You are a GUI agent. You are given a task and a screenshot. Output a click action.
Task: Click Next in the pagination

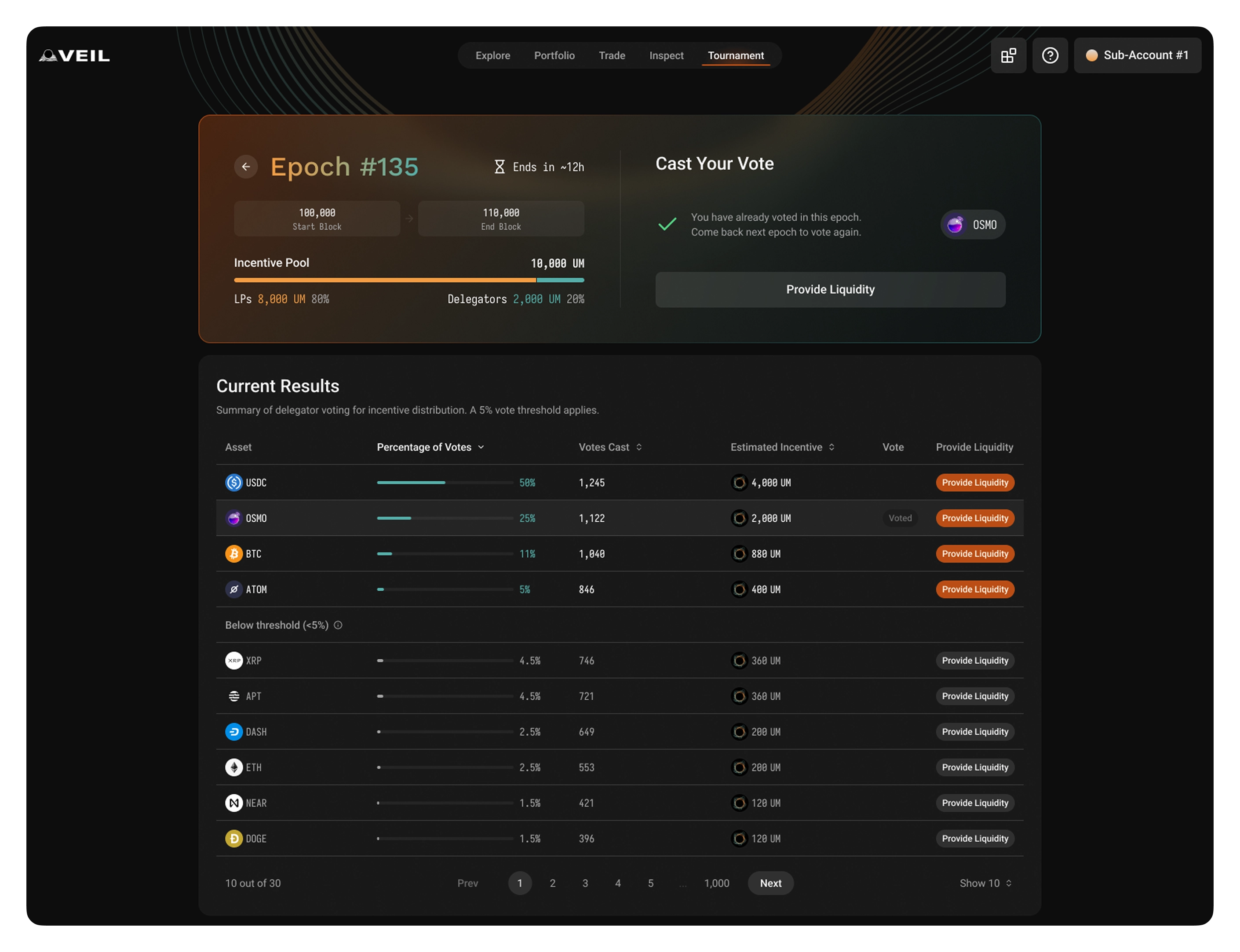[770, 883]
